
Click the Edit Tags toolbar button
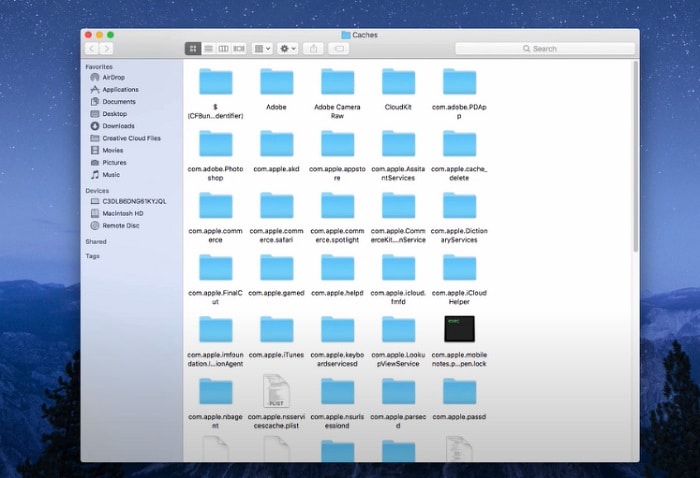tap(339, 49)
